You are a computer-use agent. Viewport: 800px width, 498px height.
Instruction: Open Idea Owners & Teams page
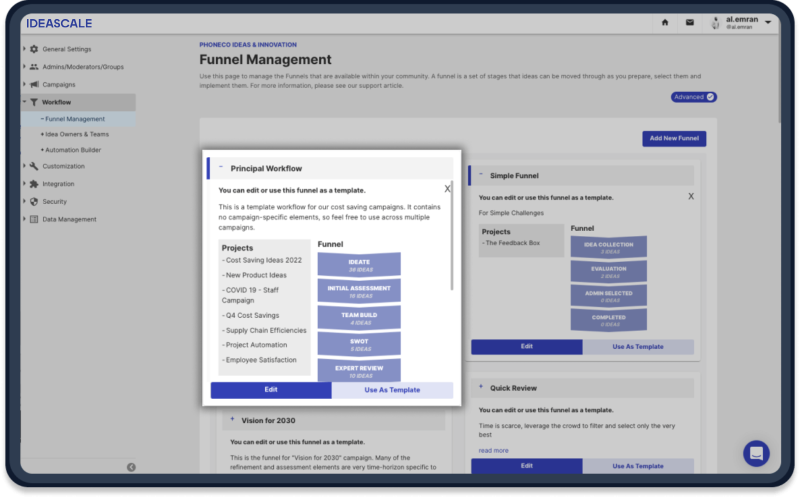[x=77, y=134]
